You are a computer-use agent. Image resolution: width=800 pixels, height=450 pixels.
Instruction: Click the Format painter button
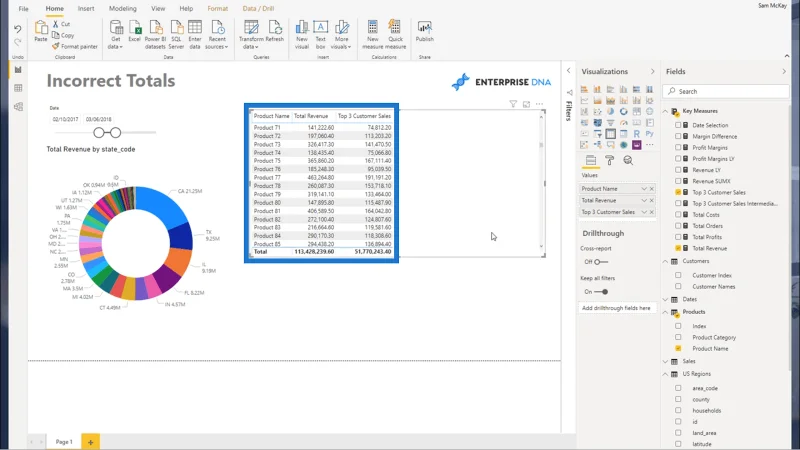tap(74, 46)
